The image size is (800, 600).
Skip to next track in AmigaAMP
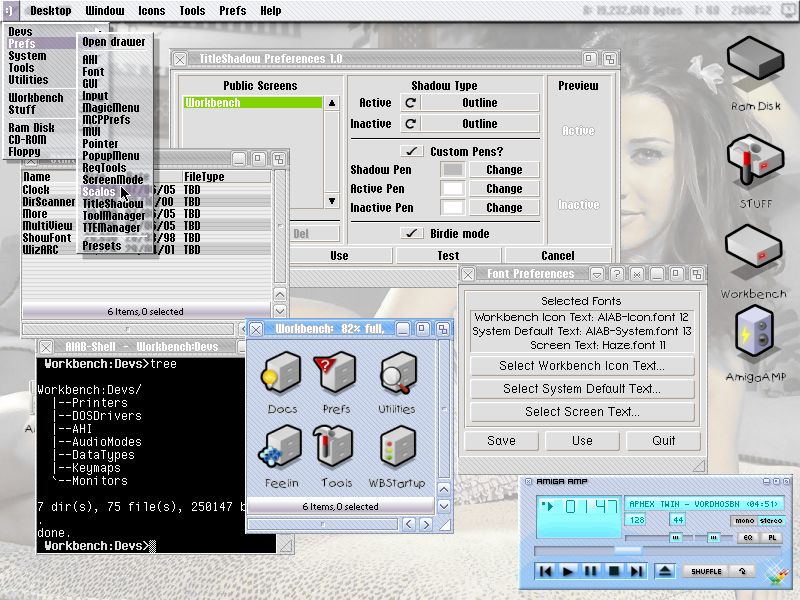(x=636, y=571)
